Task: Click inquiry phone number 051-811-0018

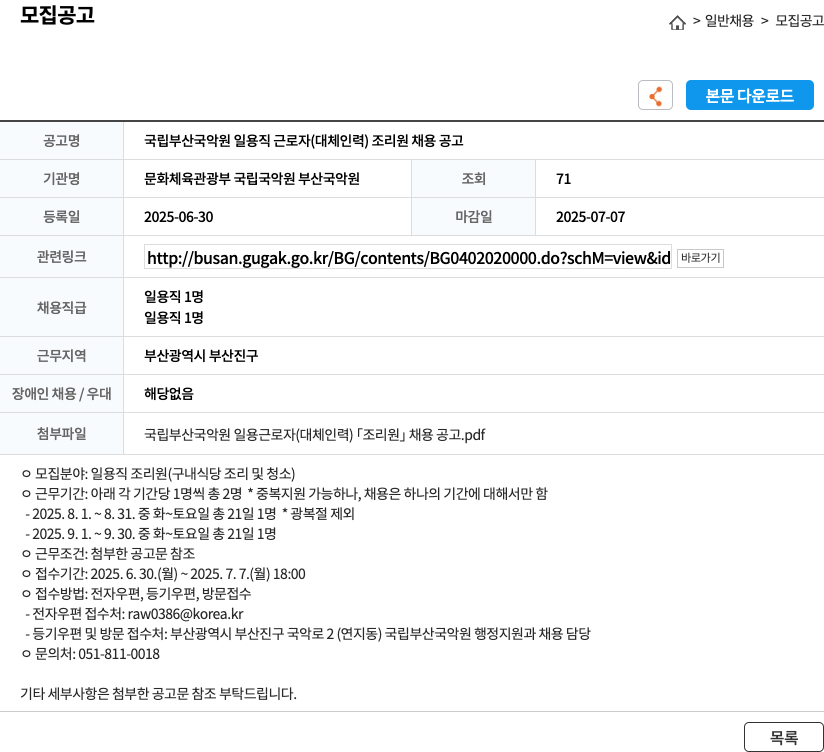Action: 119,654
